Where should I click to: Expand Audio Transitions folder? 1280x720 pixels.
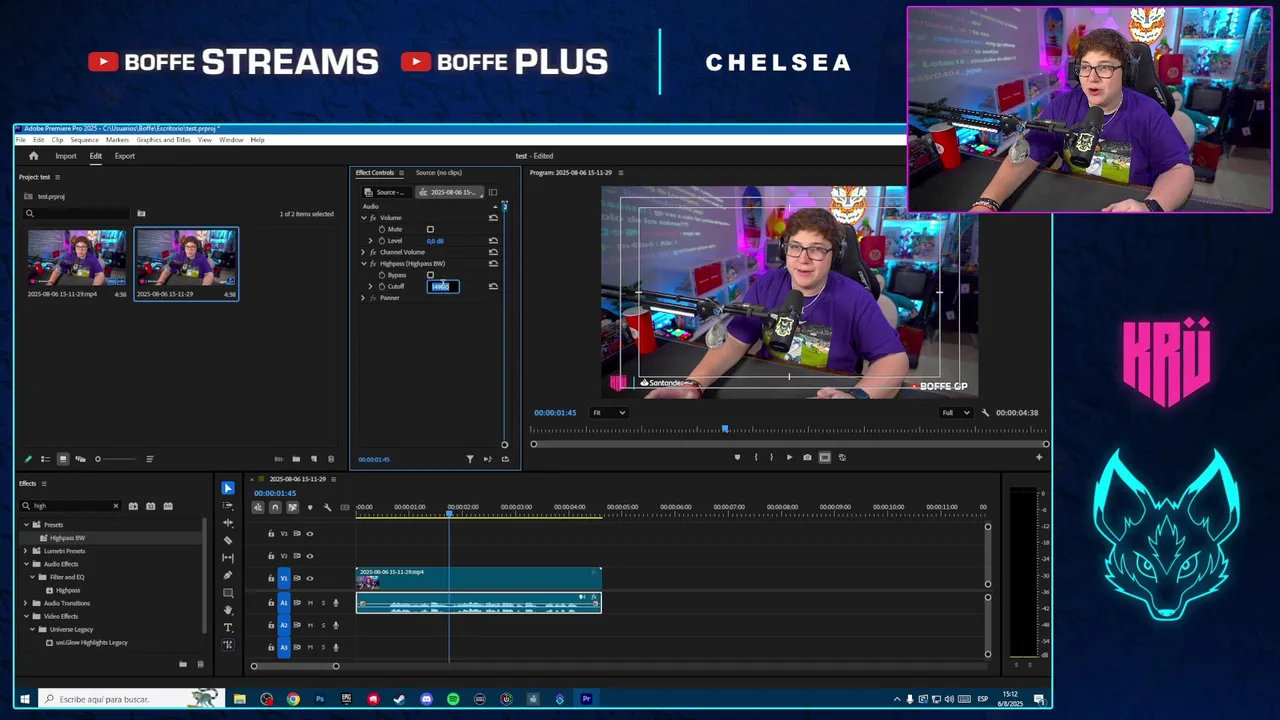tap(26, 603)
